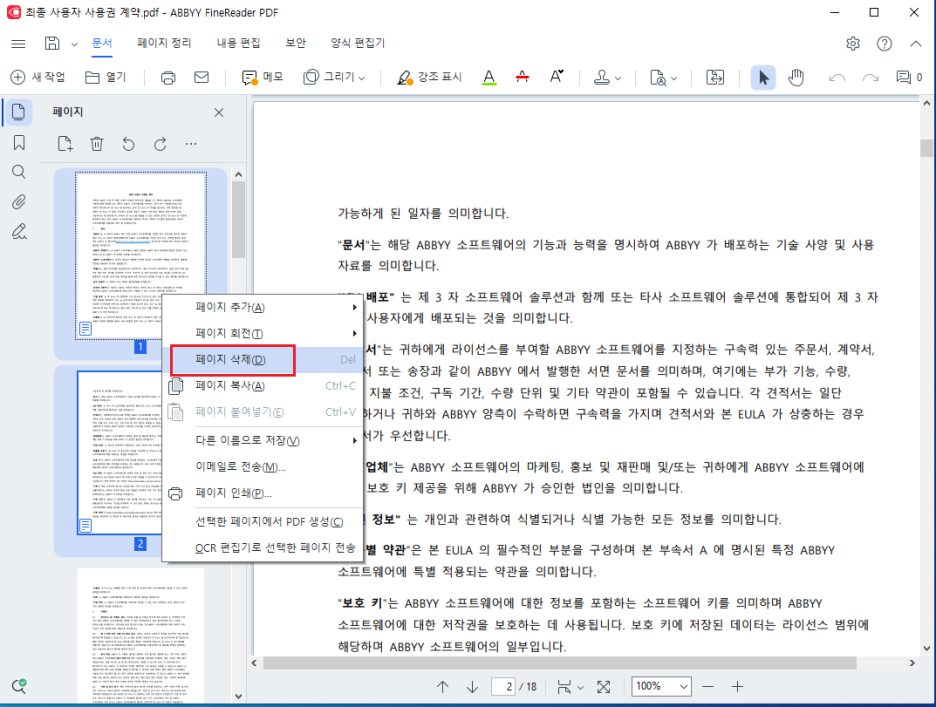Click the delete page trash icon
The image size is (936, 707).
[x=97, y=144]
